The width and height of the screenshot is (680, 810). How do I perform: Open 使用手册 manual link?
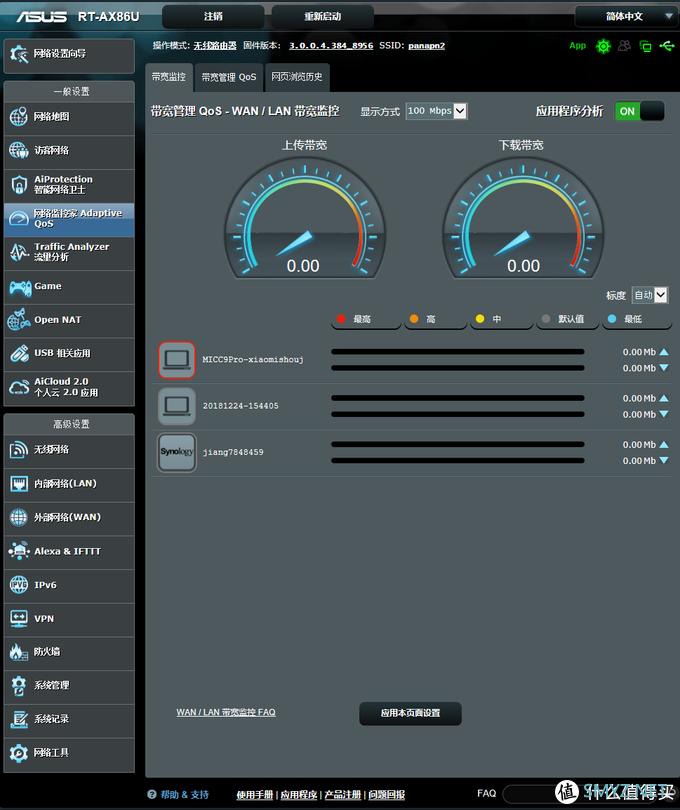[255, 795]
